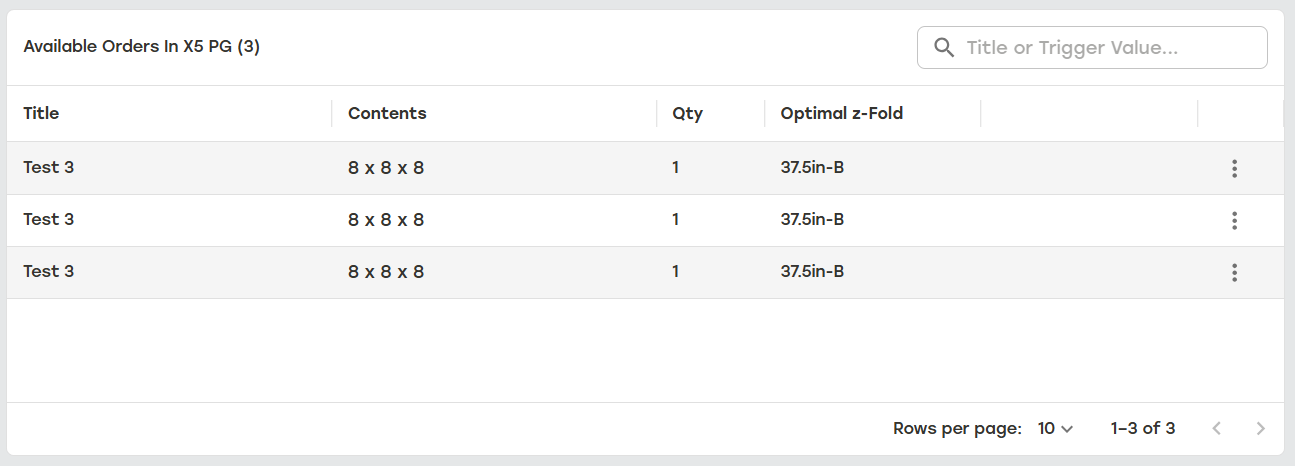Focus the Title or Trigger Value search field
The width and height of the screenshot is (1295, 466).
1092,47
